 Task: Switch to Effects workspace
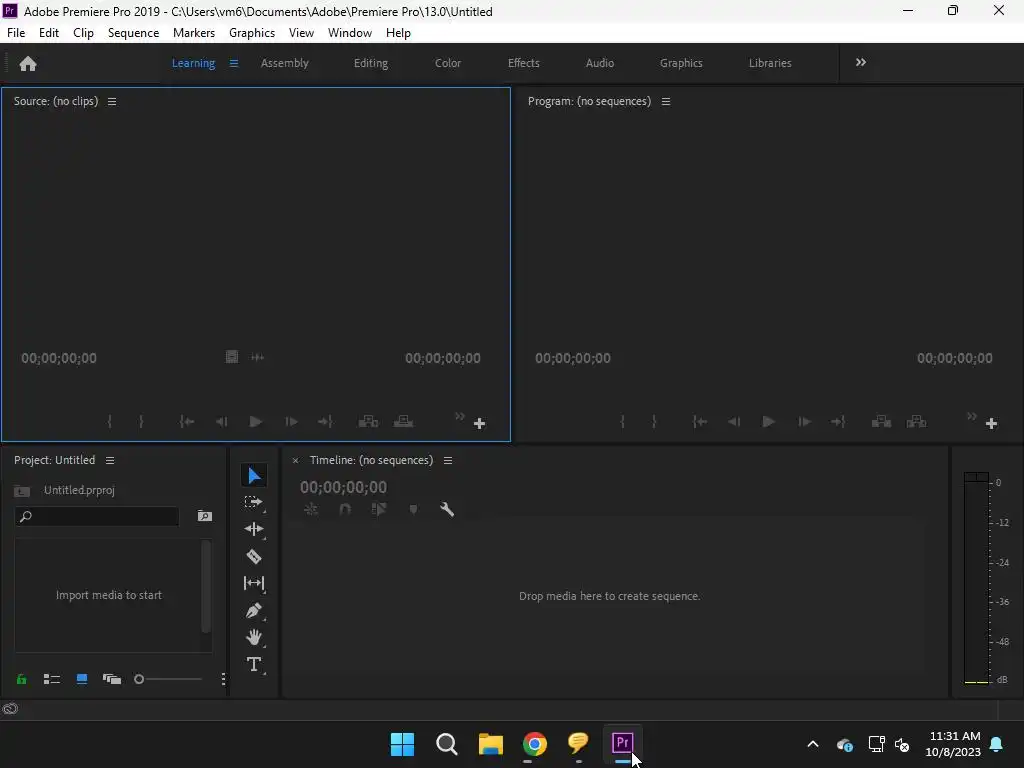pos(524,63)
